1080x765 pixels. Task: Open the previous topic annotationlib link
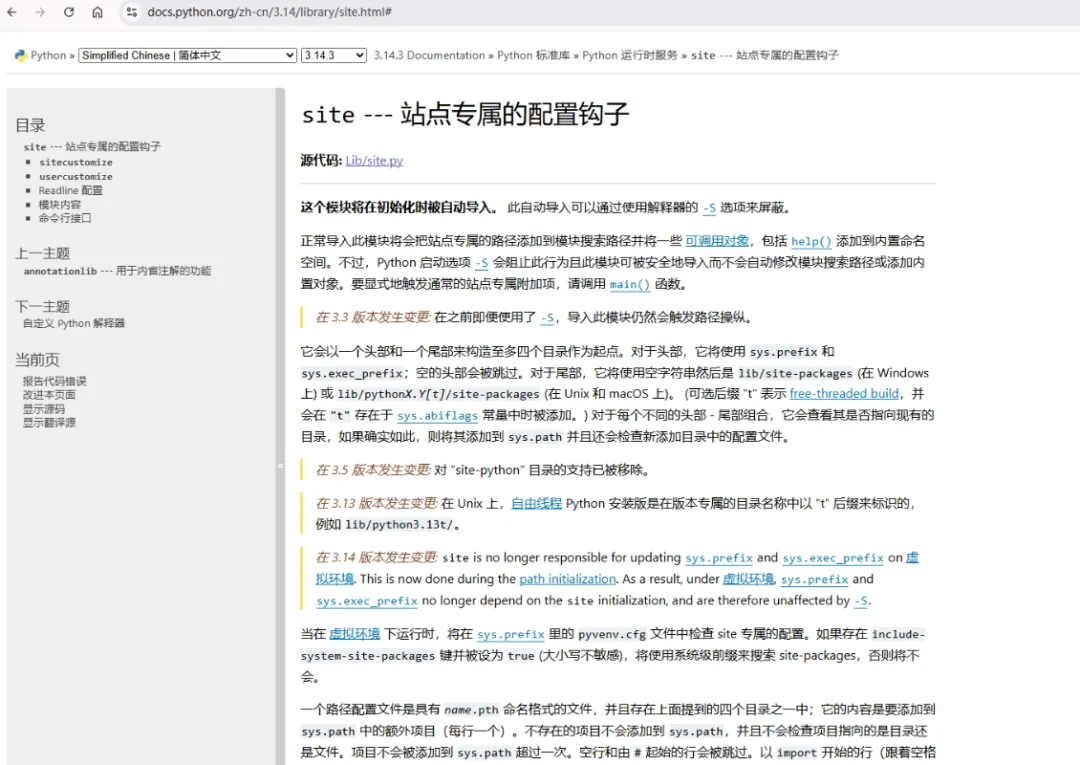[x=117, y=271]
